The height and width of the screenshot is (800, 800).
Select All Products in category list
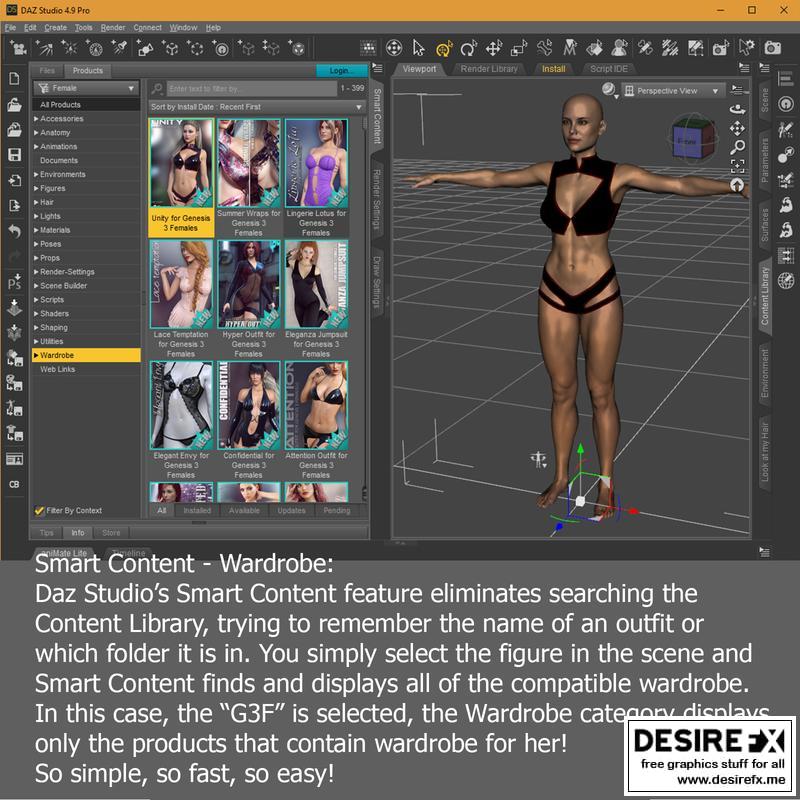click(x=86, y=105)
